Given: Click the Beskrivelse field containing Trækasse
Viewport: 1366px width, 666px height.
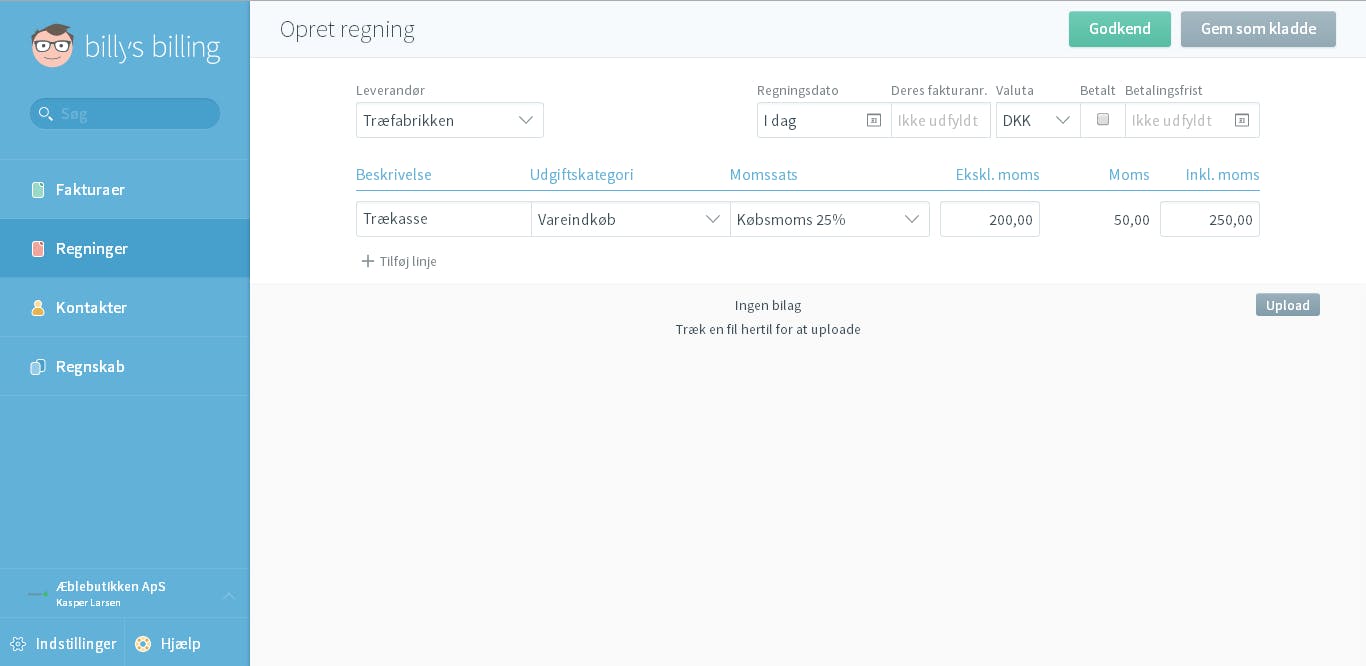Looking at the screenshot, I should (444, 219).
